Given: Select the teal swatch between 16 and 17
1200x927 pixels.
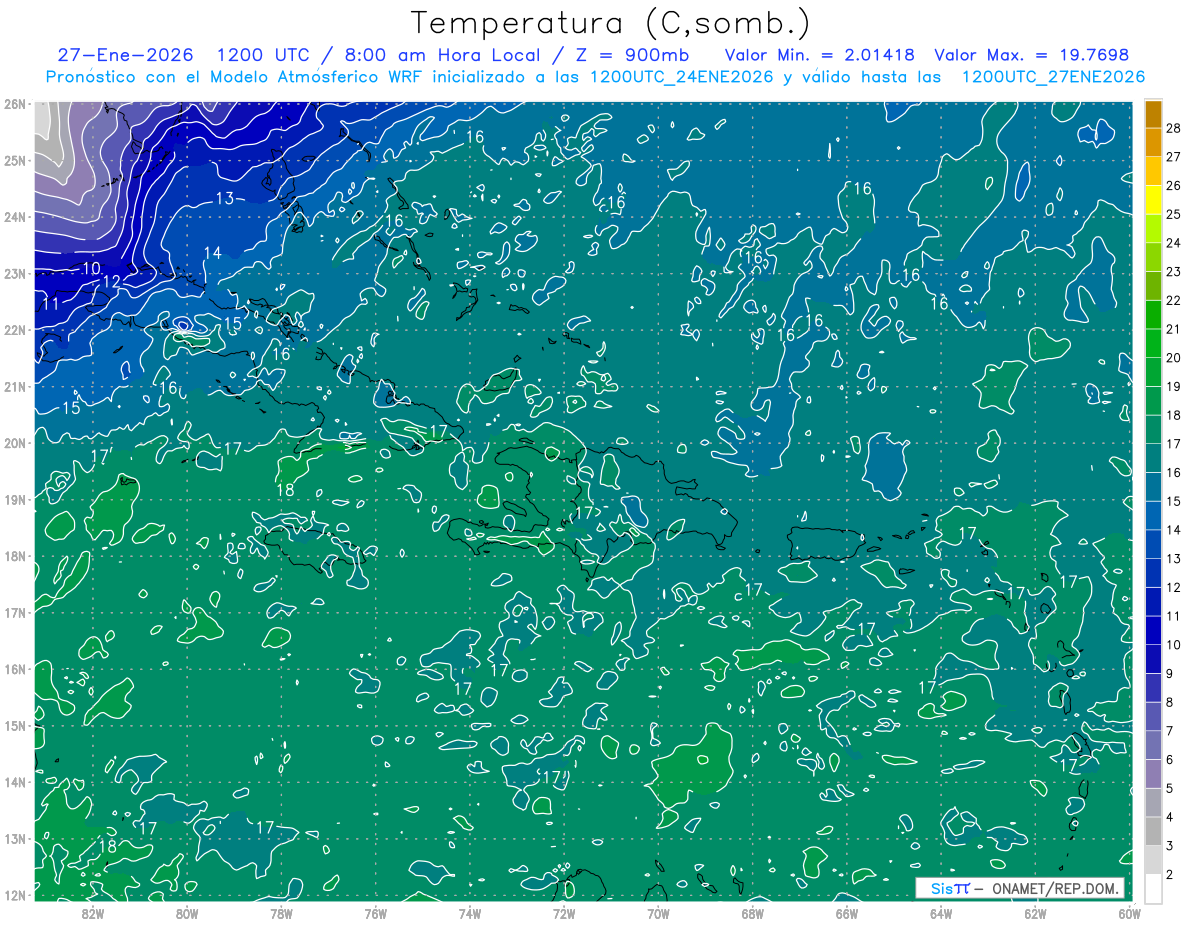Looking at the screenshot, I should (x=1153, y=458).
